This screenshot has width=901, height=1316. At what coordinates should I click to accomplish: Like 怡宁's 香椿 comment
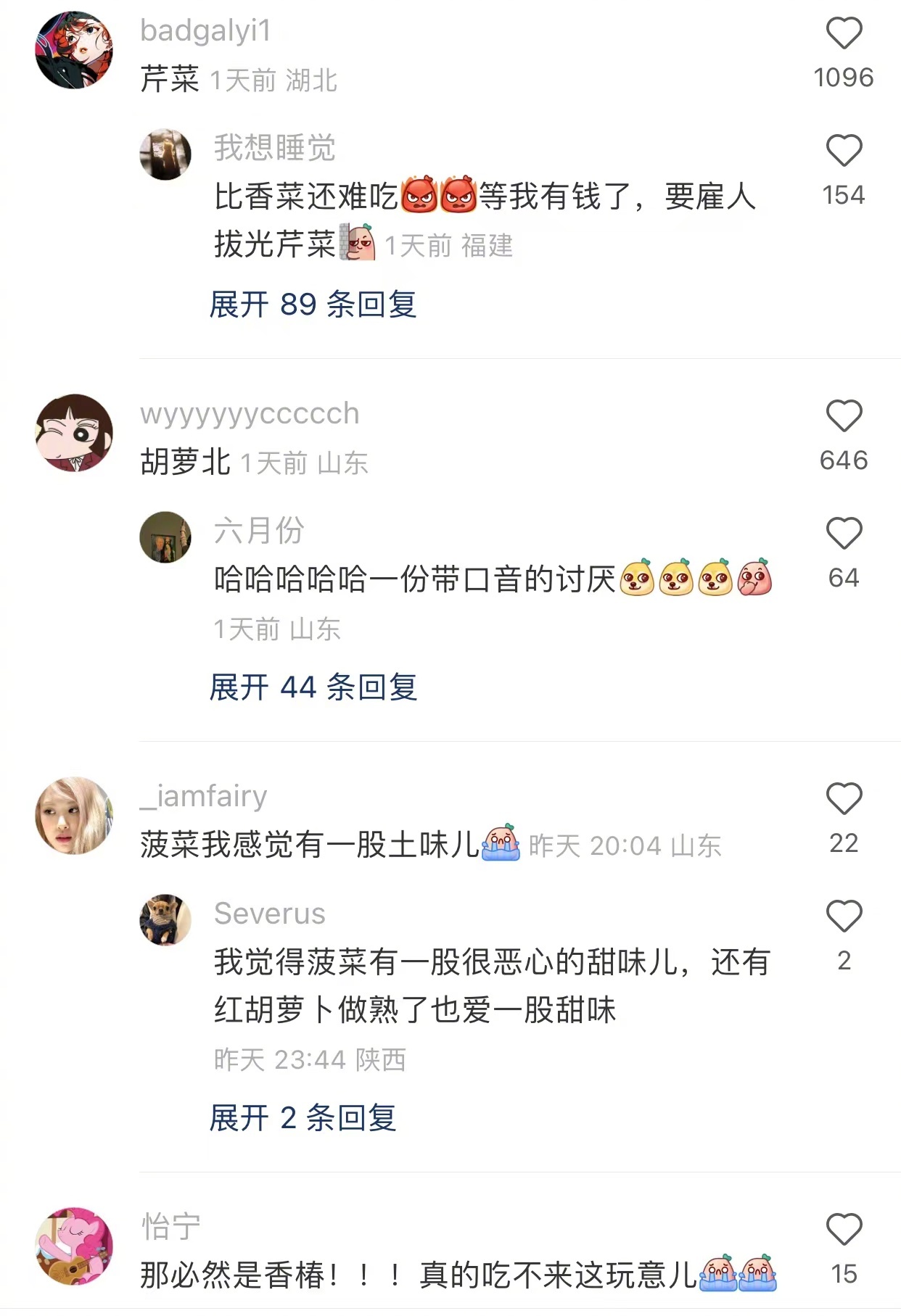pos(844,1230)
